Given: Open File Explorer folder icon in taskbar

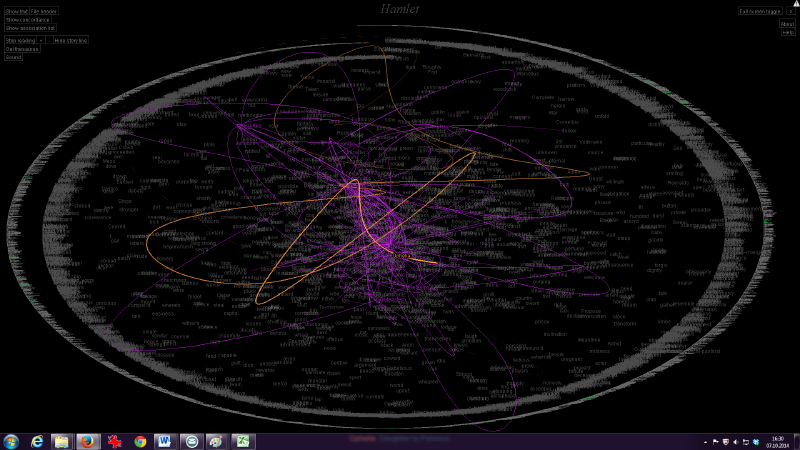Looking at the screenshot, I should (x=62, y=441).
